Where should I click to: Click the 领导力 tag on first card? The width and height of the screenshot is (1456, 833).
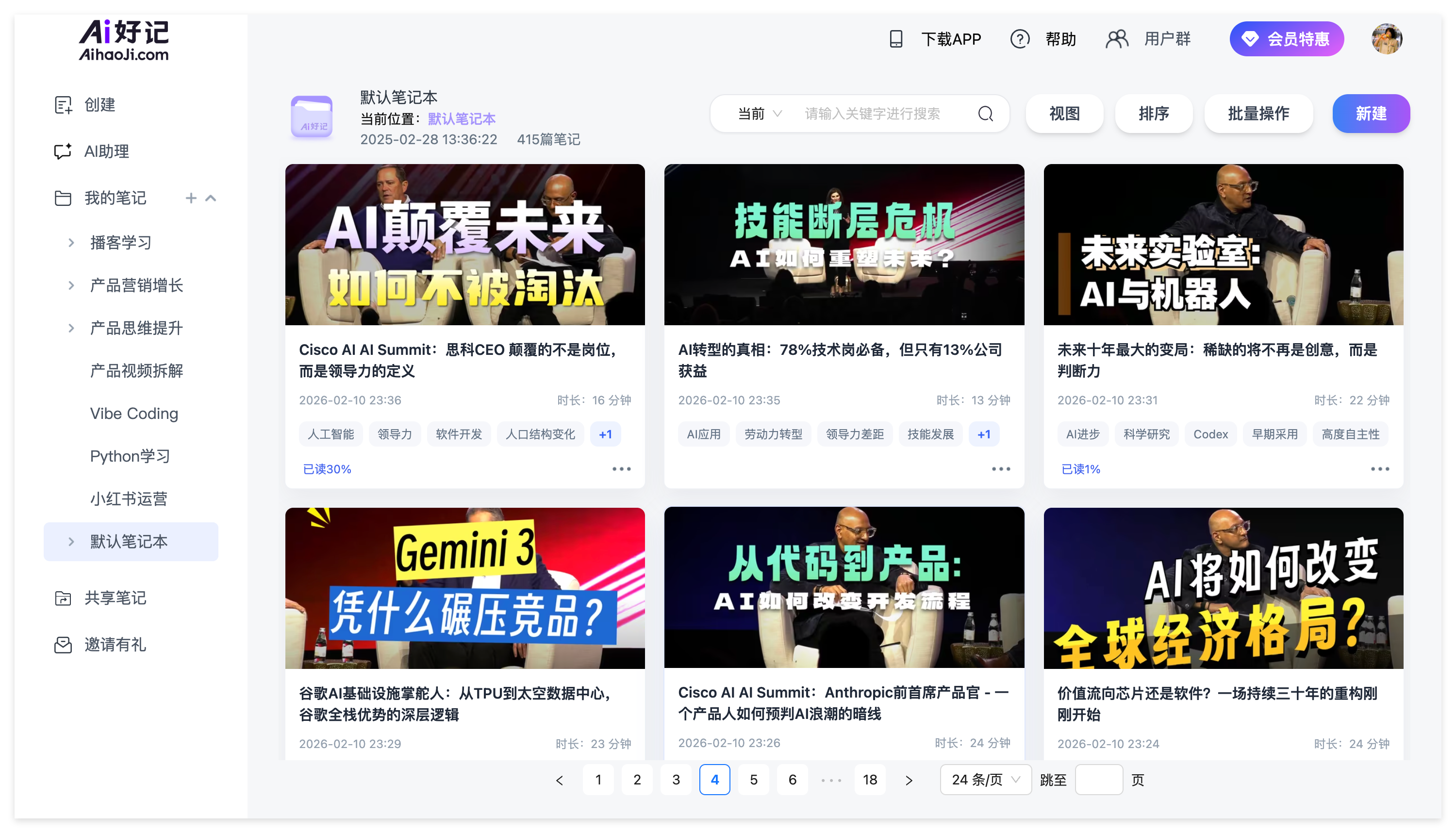click(x=395, y=434)
